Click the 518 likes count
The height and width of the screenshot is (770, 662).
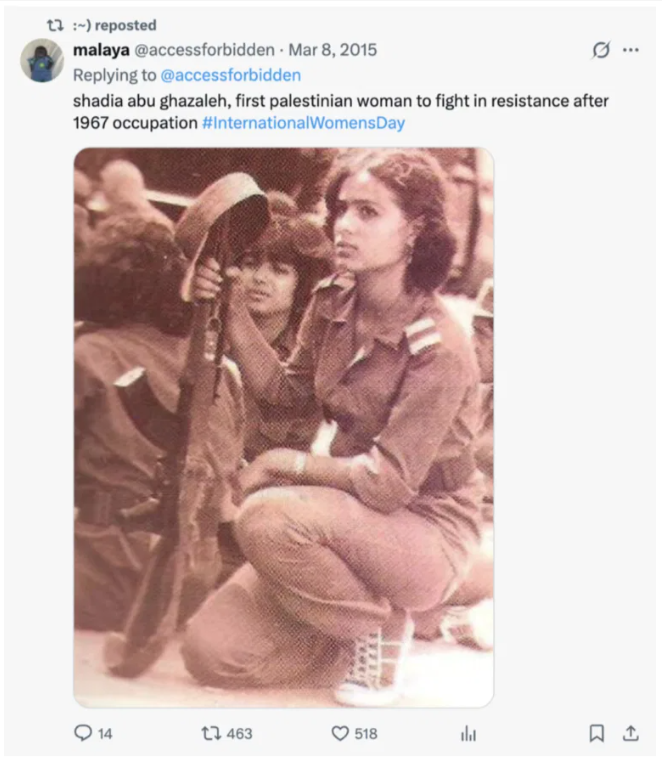click(x=366, y=734)
